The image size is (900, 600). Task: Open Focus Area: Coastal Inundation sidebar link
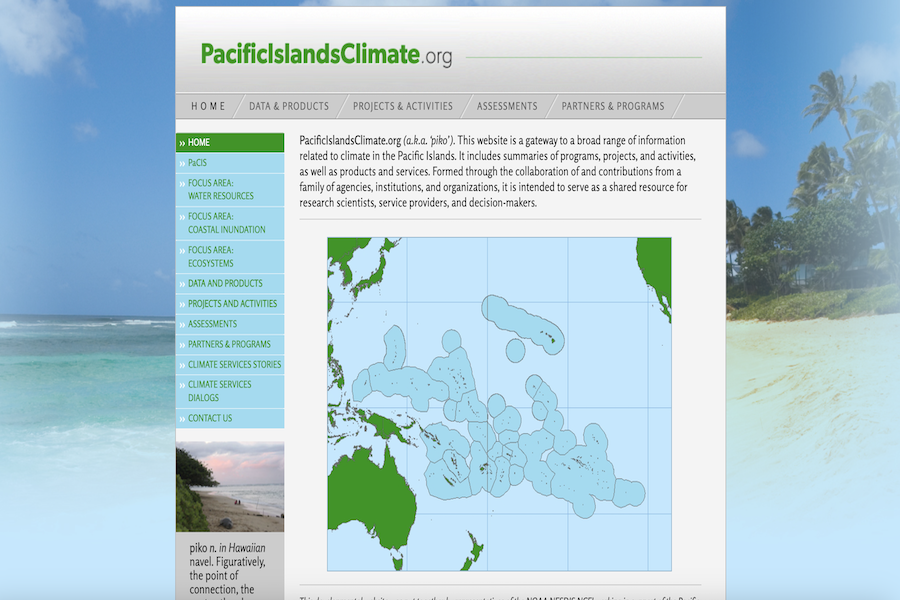coord(230,223)
